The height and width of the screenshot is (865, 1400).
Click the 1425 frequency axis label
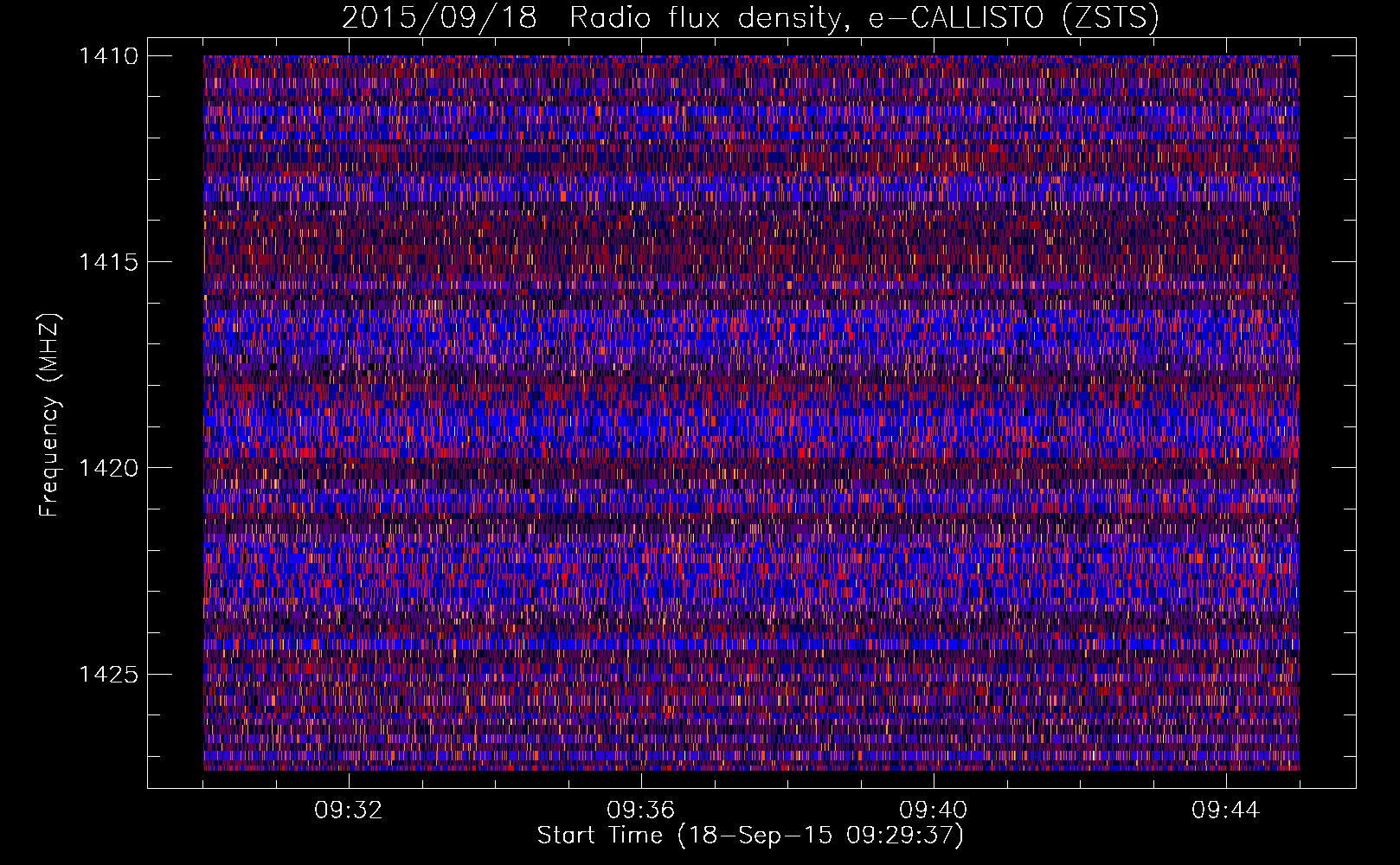tap(108, 674)
